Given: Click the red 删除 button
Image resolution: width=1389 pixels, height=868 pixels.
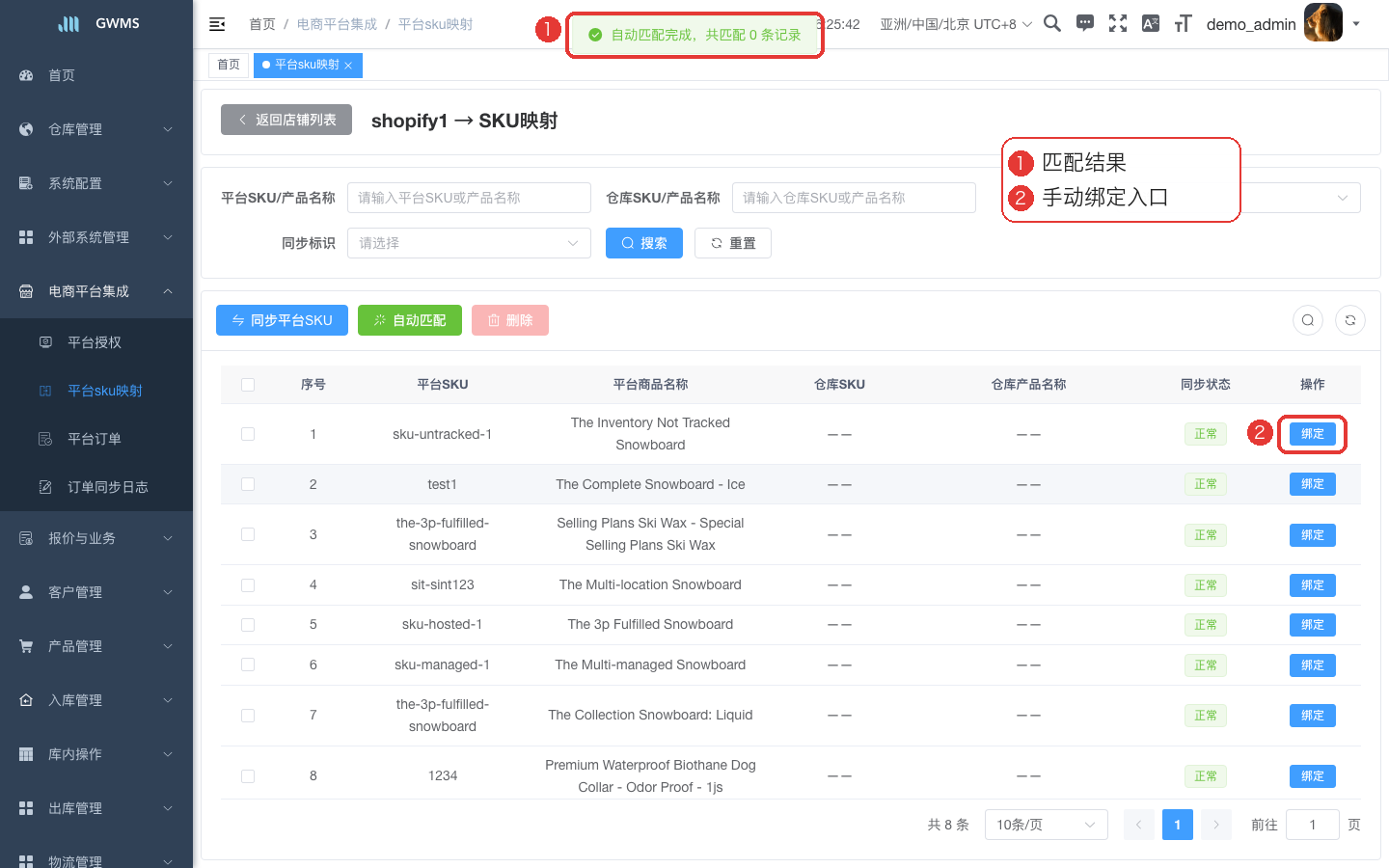Looking at the screenshot, I should [x=510, y=320].
